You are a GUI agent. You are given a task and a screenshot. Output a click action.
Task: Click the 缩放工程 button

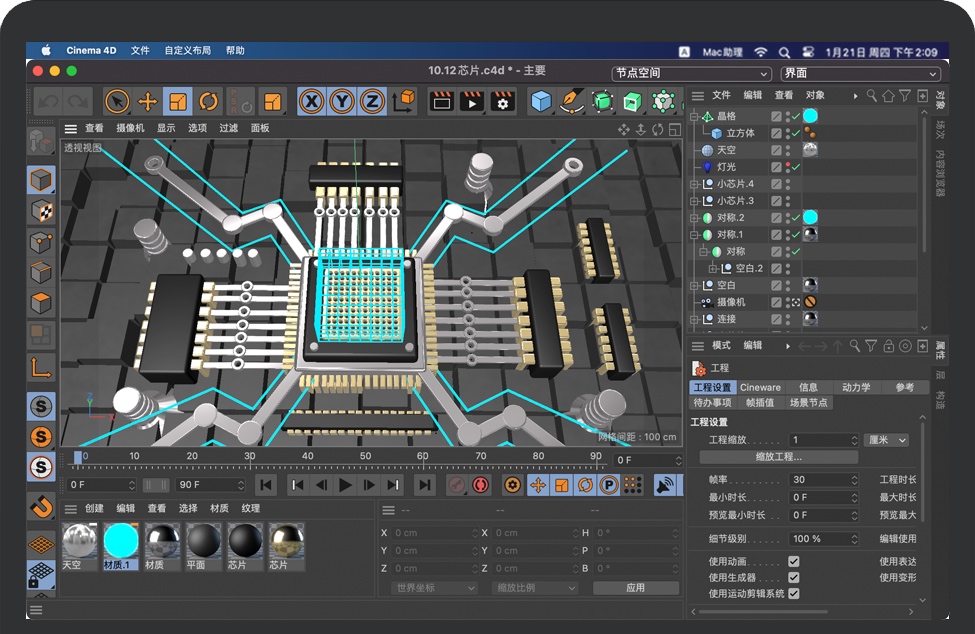click(778, 457)
